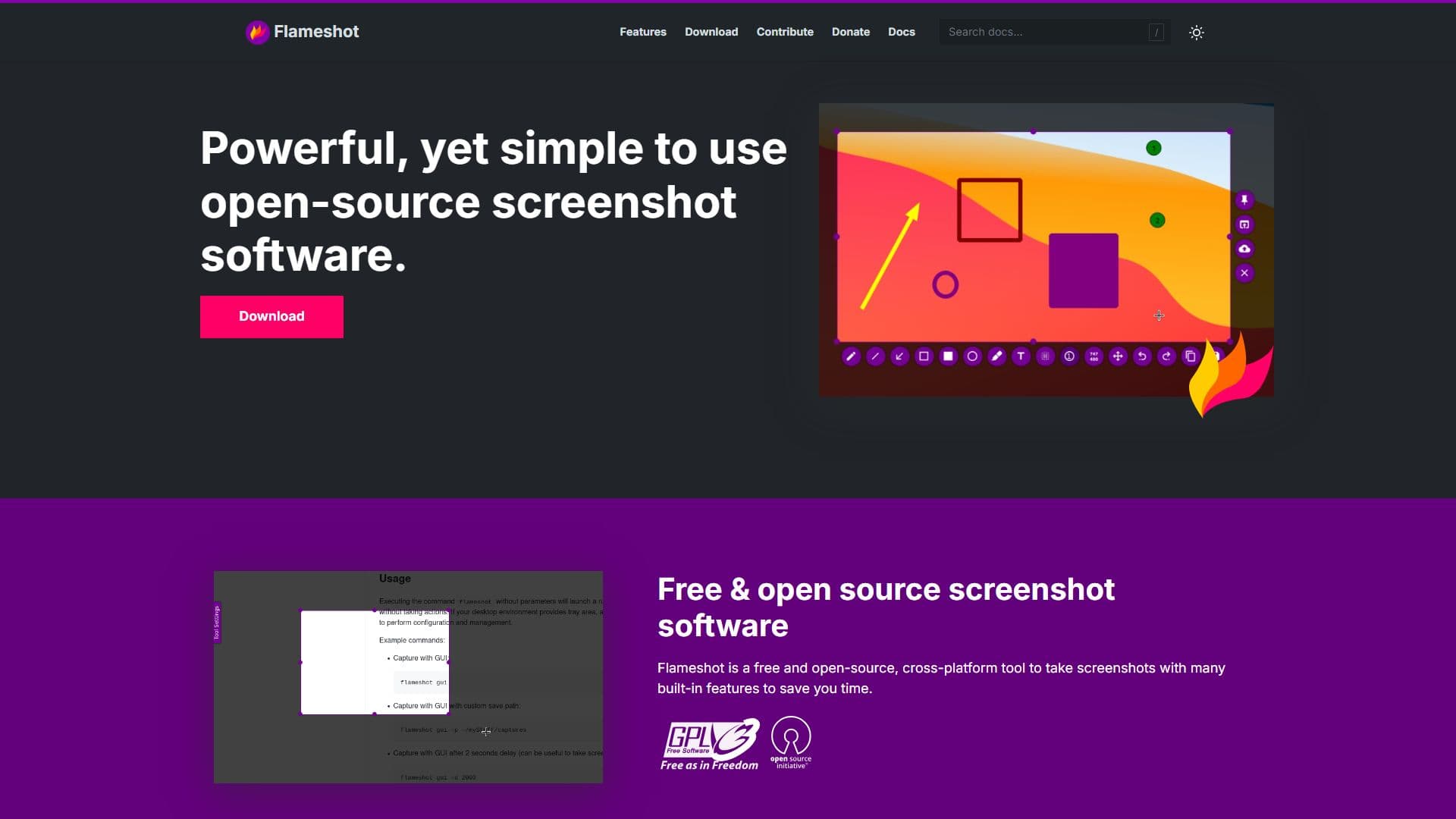This screenshot has width=1456, height=819.
Task: Open the Features nav item
Action: tap(643, 32)
